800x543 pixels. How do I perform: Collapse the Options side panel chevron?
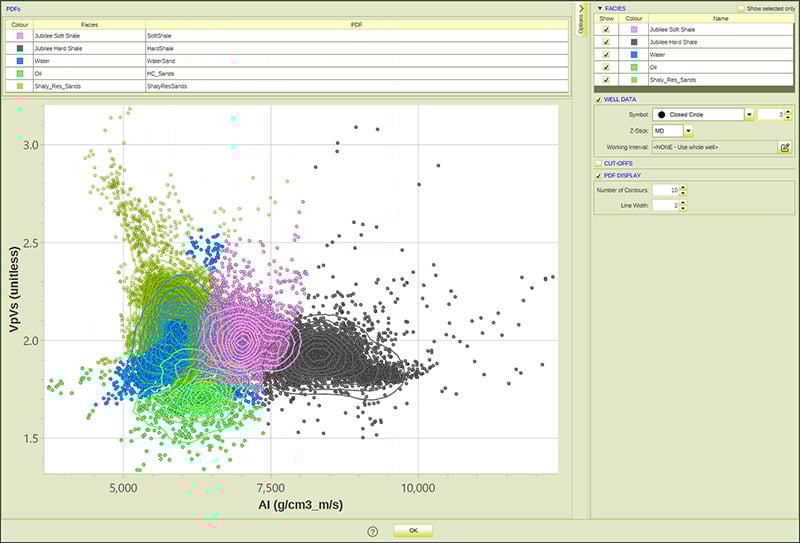(582, 8)
